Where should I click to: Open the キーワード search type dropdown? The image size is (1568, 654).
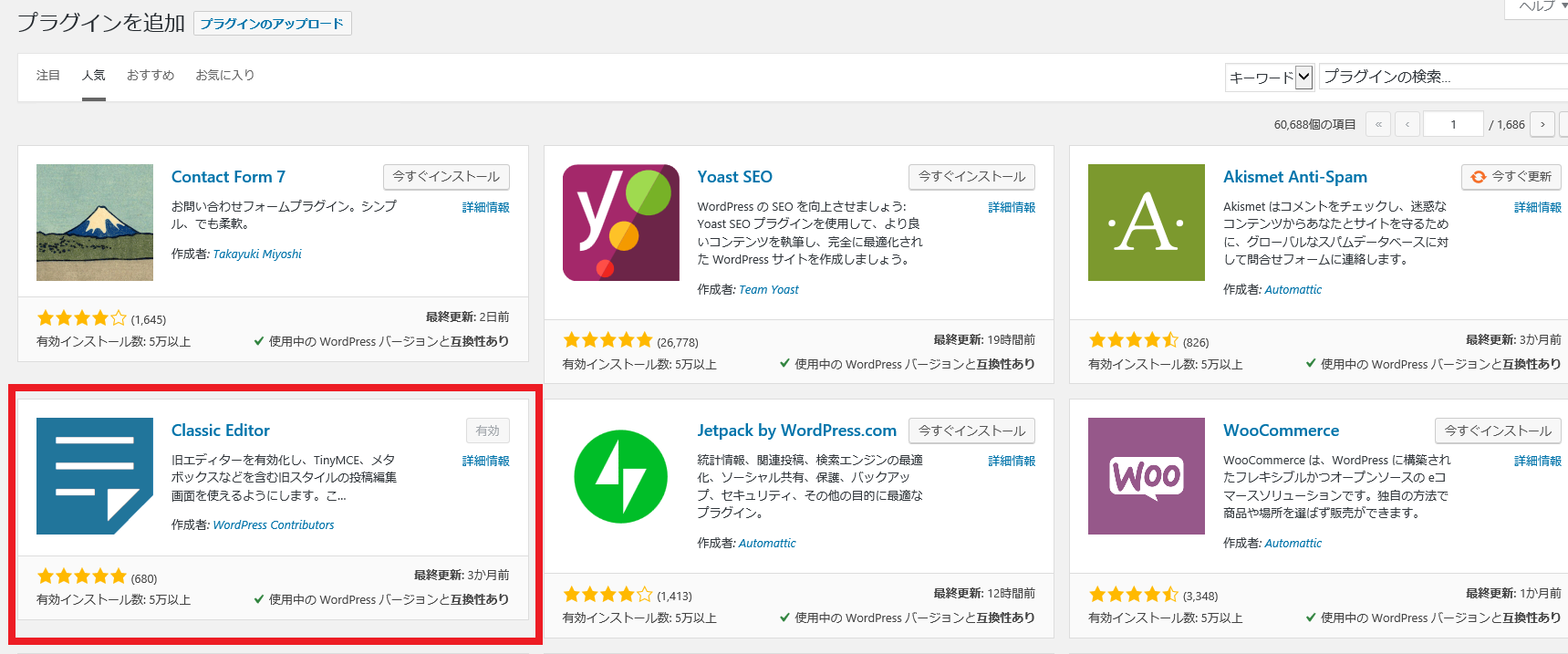coord(1269,78)
